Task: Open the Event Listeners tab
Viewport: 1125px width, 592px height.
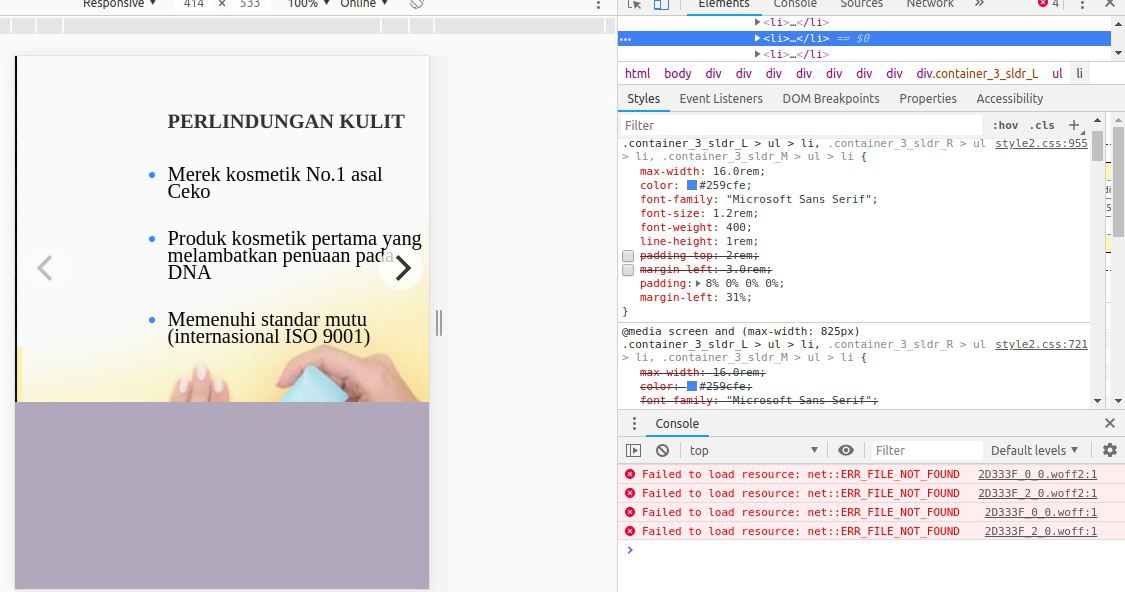Action: [x=721, y=99]
